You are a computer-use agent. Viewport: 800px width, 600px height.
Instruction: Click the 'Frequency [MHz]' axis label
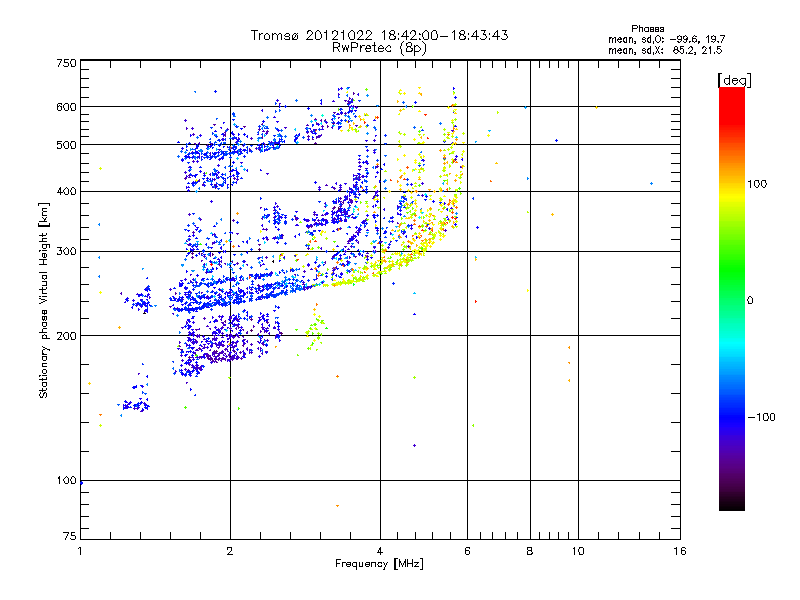(x=380, y=564)
